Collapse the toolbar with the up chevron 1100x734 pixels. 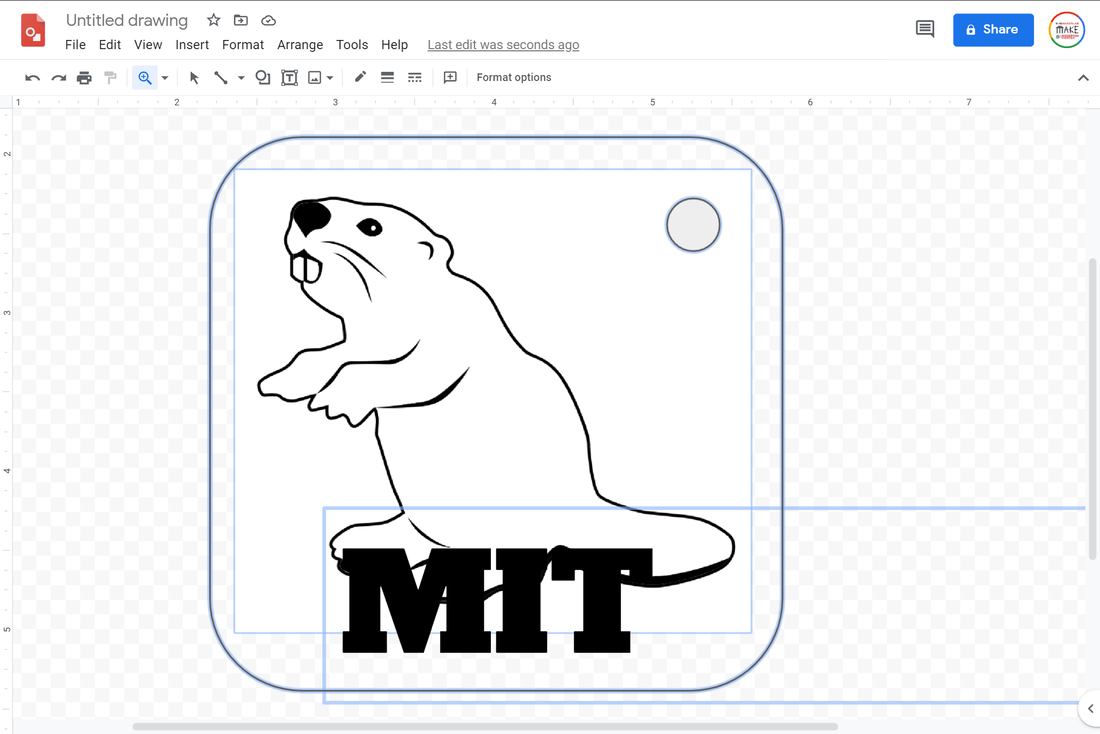[x=1083, y=78]
